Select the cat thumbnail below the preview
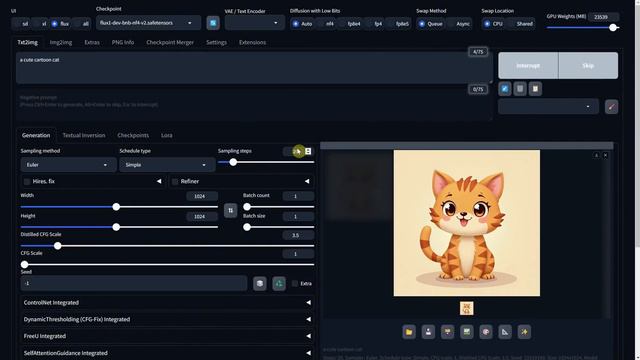This screenshot has width=640, height=360. tap(467, 308)
